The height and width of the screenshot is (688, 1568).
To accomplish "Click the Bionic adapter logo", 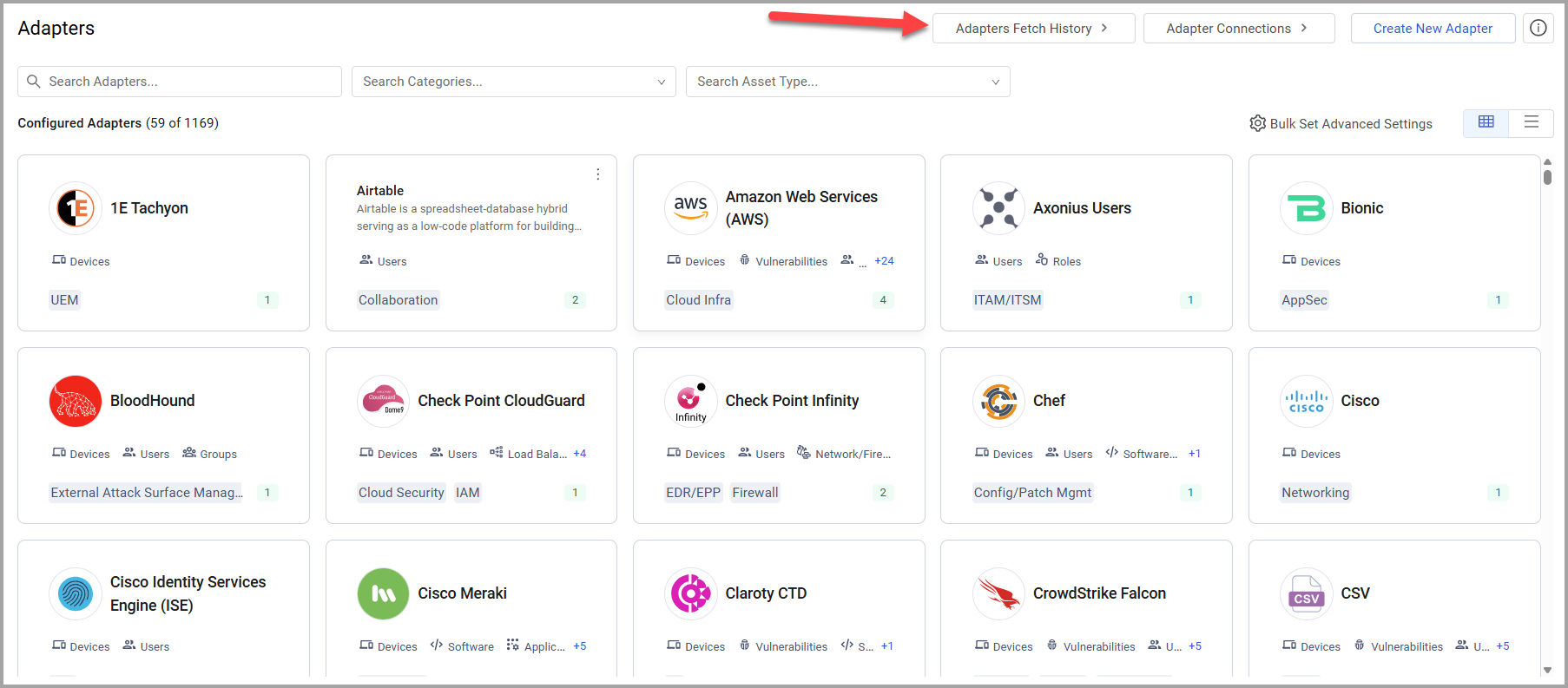I will click(1307, 208).
